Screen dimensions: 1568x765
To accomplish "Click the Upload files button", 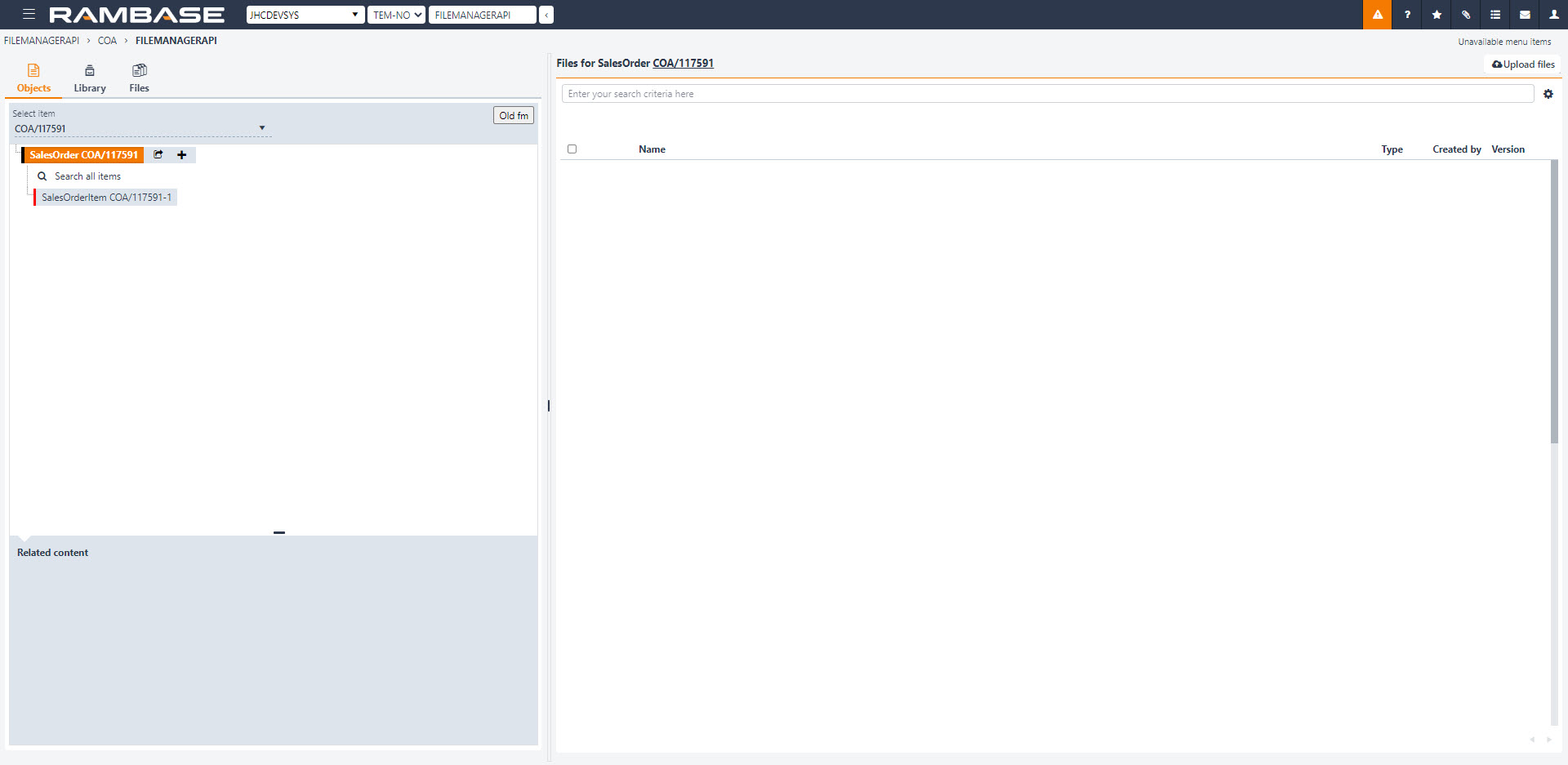I will pos(1521,64).
